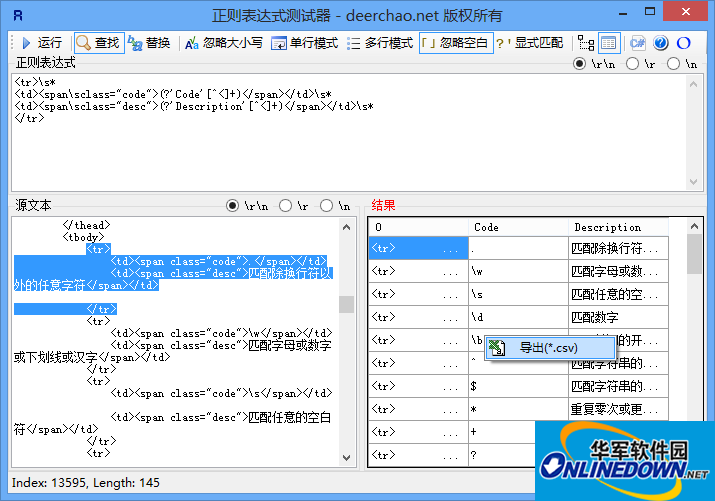Click the '0' column header in results

point(419,227)
